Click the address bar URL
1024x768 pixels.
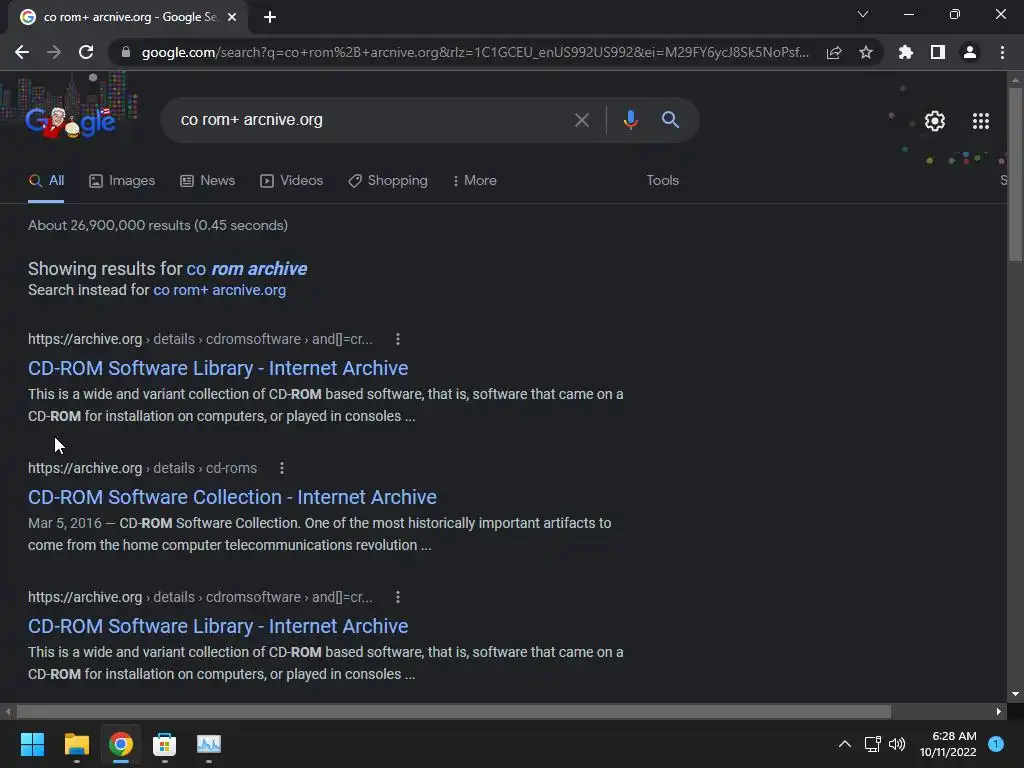pos(475,52)
